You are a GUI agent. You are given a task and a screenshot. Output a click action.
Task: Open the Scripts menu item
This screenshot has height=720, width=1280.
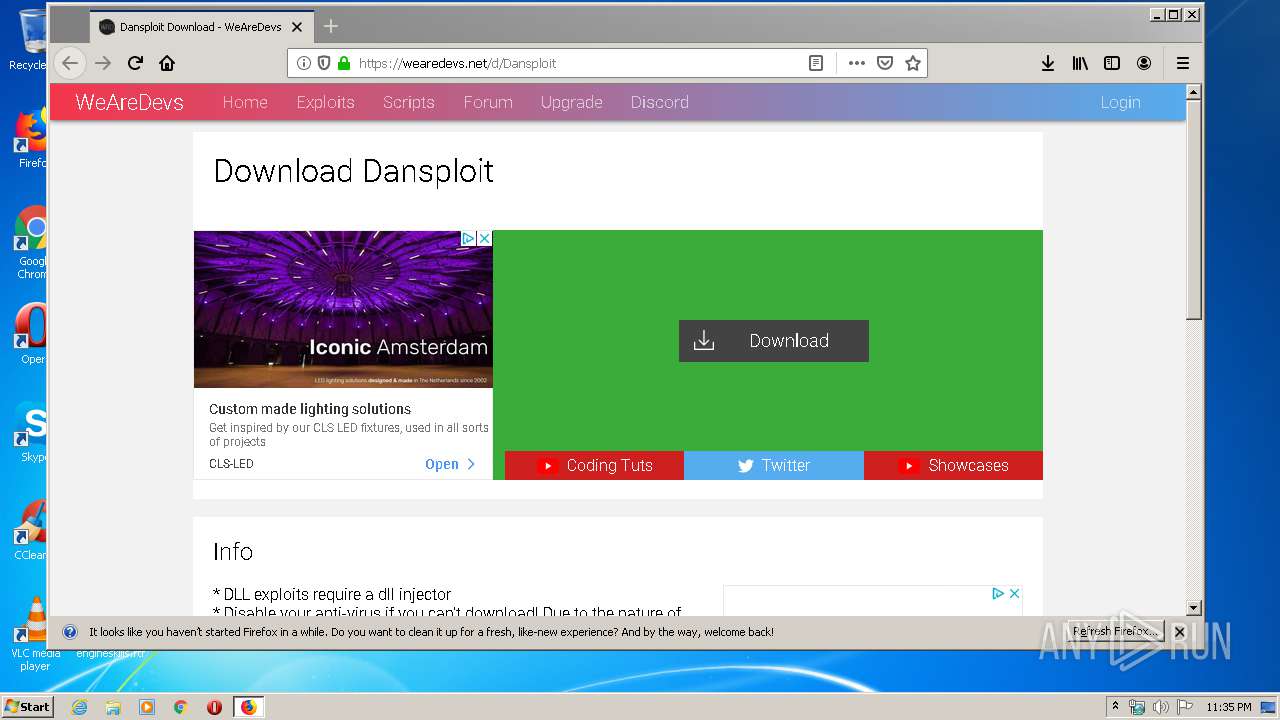408,102
